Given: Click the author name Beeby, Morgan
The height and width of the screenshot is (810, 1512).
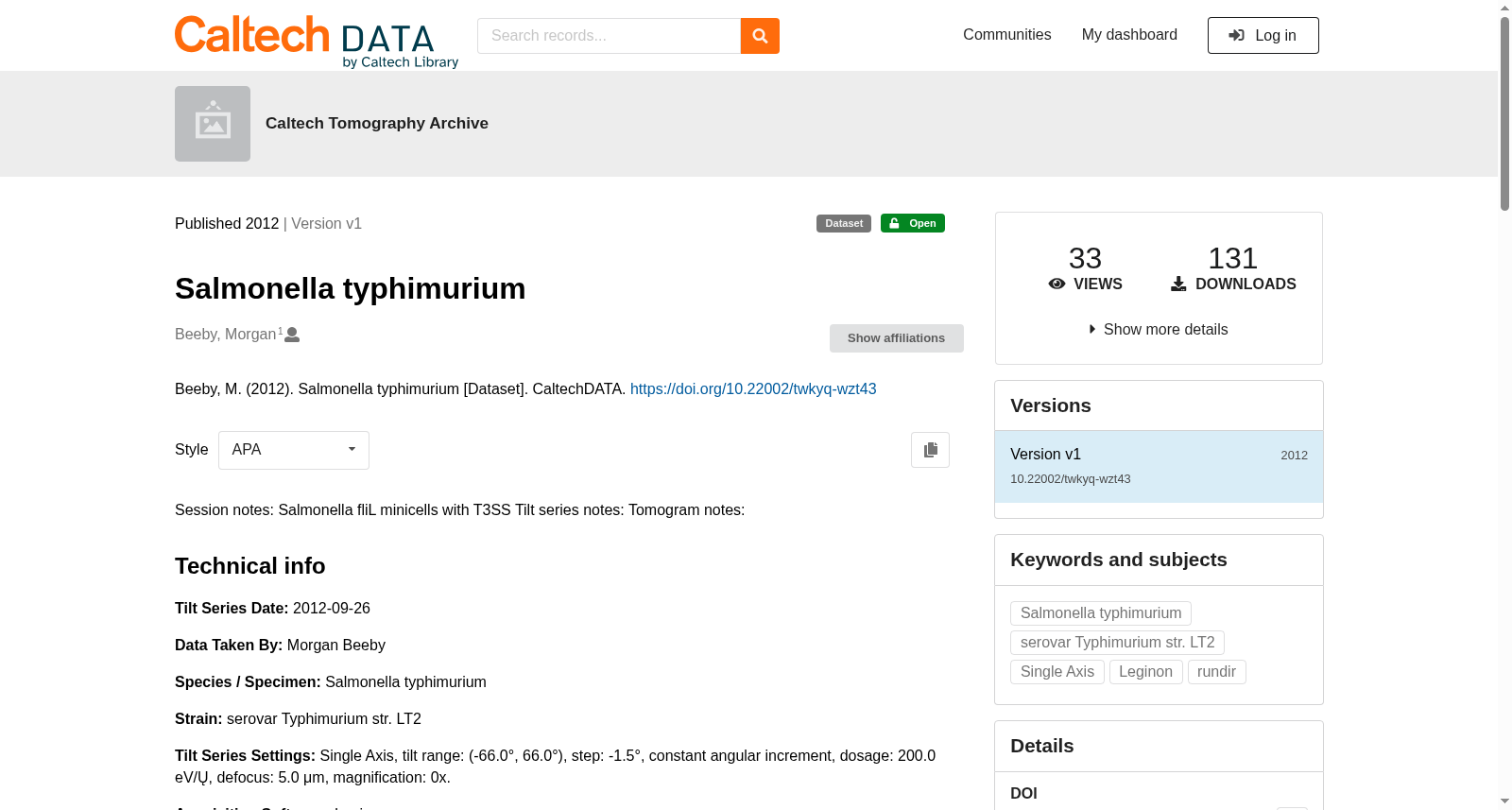Looking at the screenshot, I should pos(225,335).
